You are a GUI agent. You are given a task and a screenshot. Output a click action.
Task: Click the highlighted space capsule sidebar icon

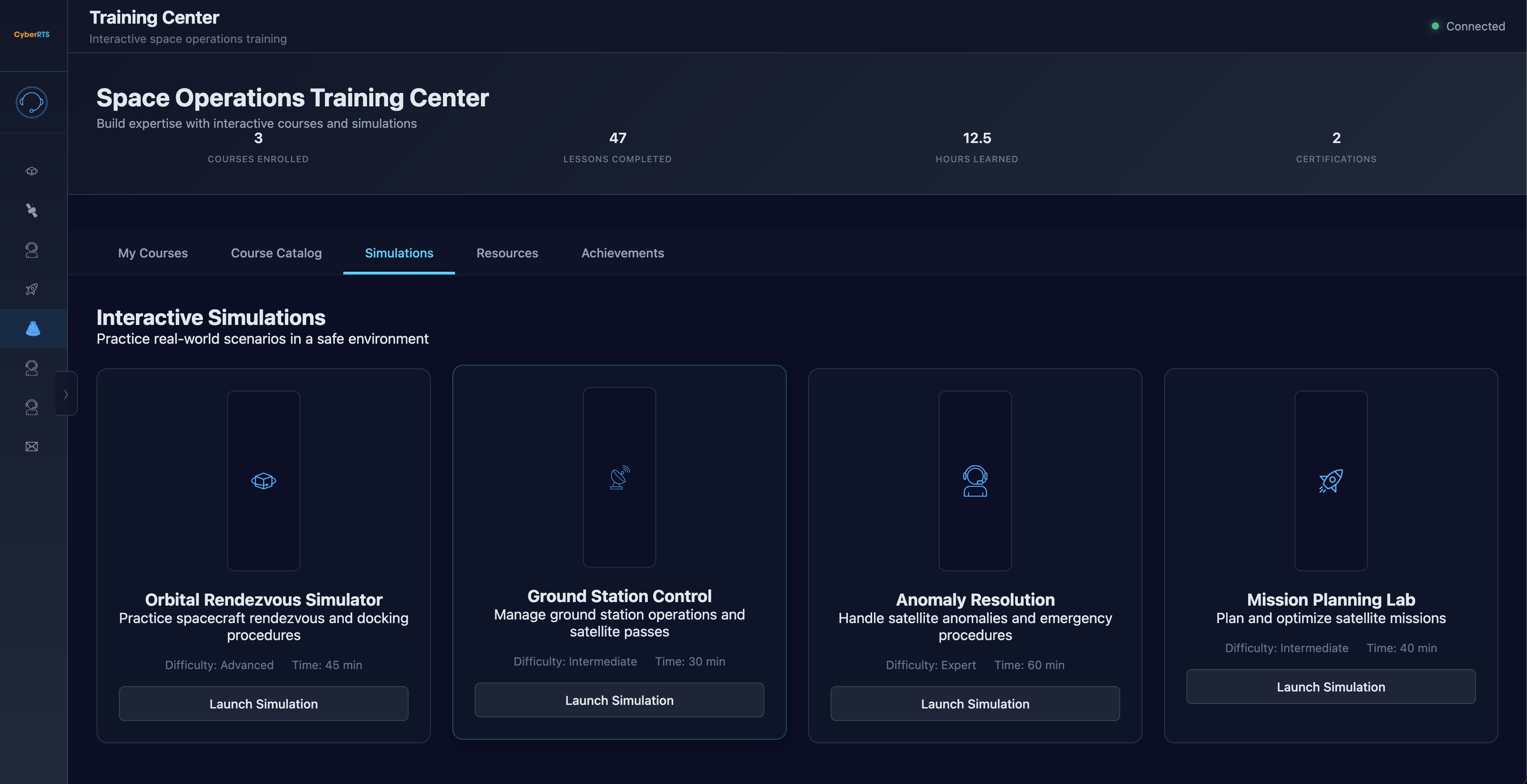[x=33, y=328]
